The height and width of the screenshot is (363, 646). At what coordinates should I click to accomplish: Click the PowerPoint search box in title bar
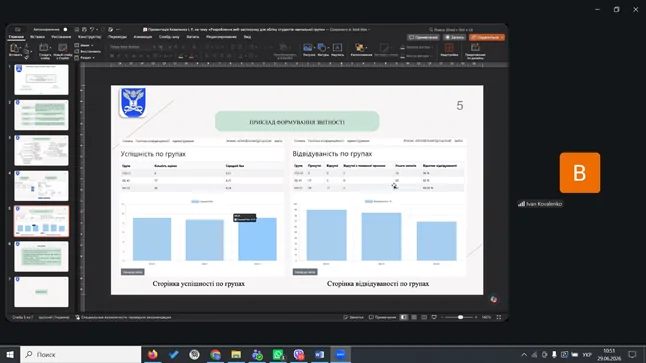click(x=451, y=30)
